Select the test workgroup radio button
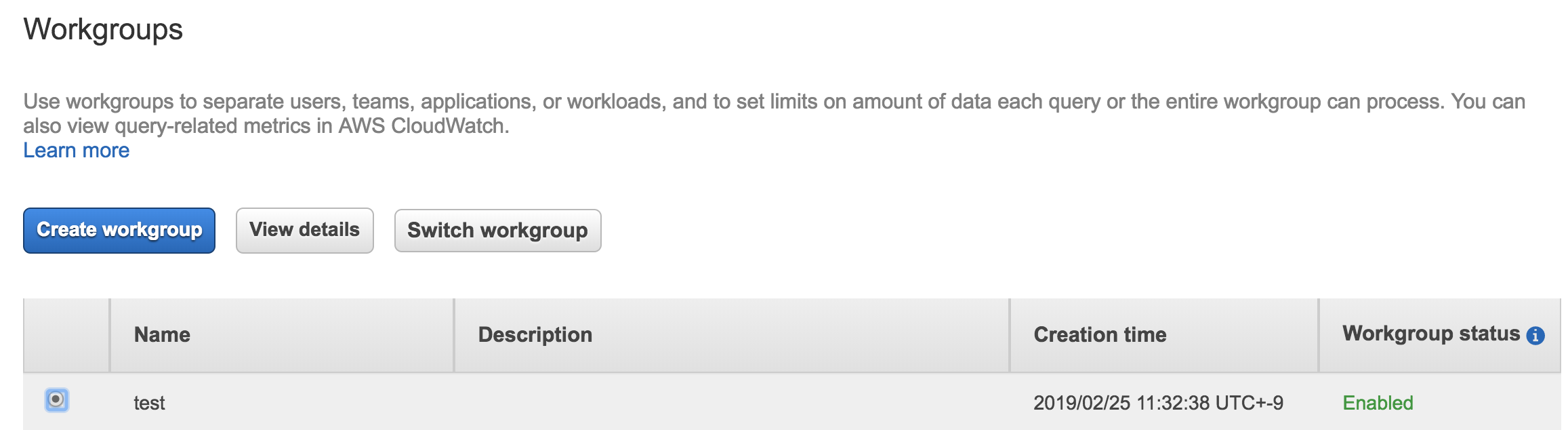Screen dimensions: 1568x430 point(57,399)
